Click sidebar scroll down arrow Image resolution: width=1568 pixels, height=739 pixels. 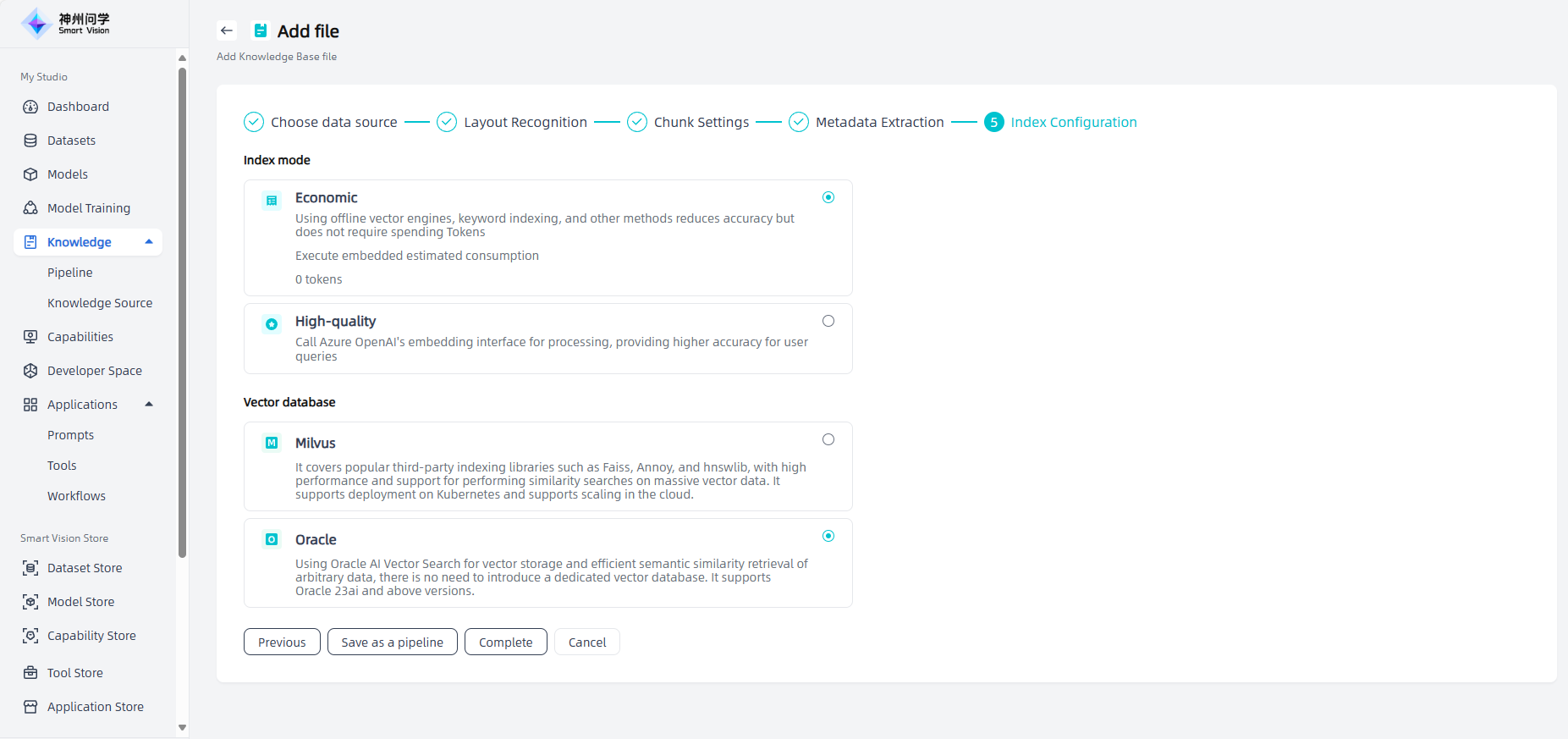click(x=182, y=727)
